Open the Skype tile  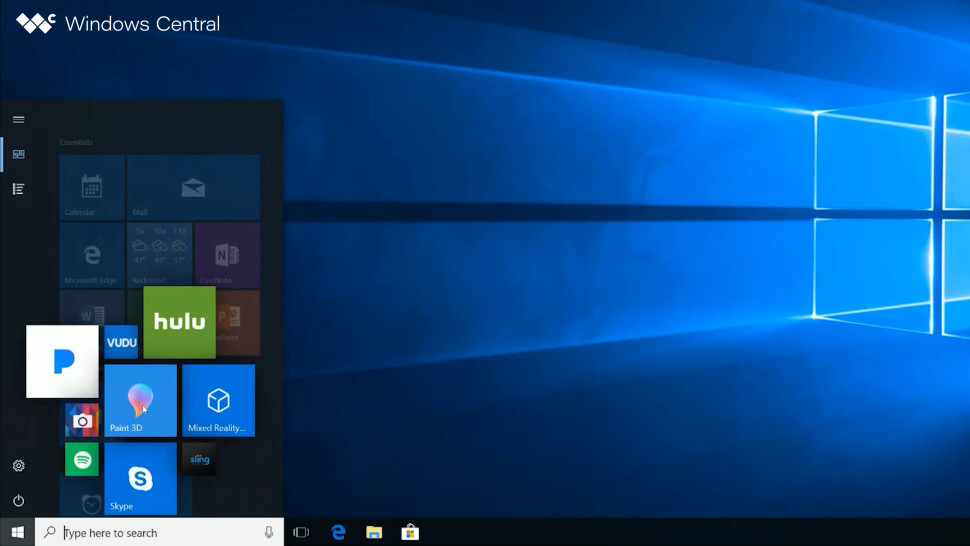pos(140,479)
